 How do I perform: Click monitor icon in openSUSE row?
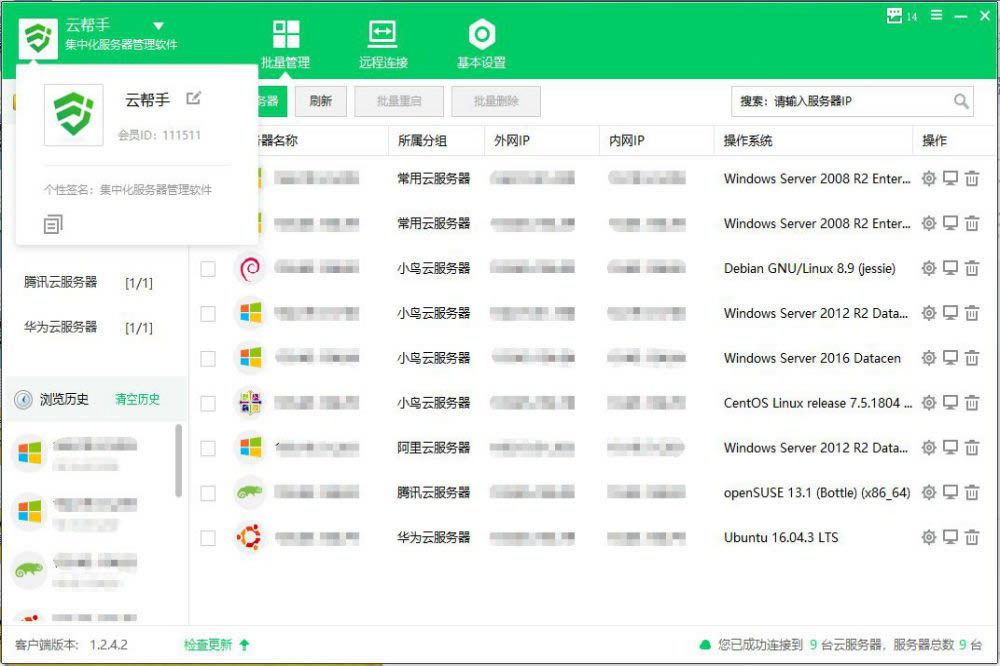pyautogui.click(x=950, y=492)
